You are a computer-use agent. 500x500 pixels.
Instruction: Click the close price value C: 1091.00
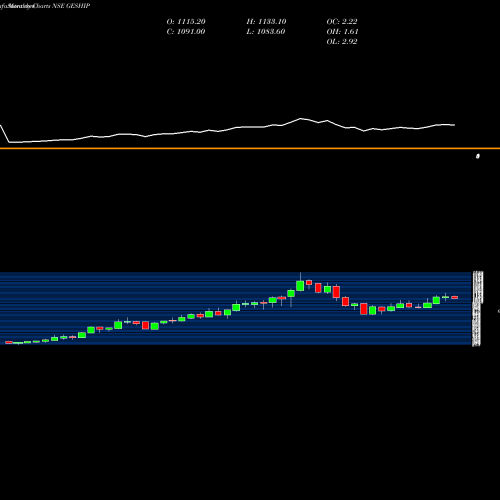coord(186,32)
